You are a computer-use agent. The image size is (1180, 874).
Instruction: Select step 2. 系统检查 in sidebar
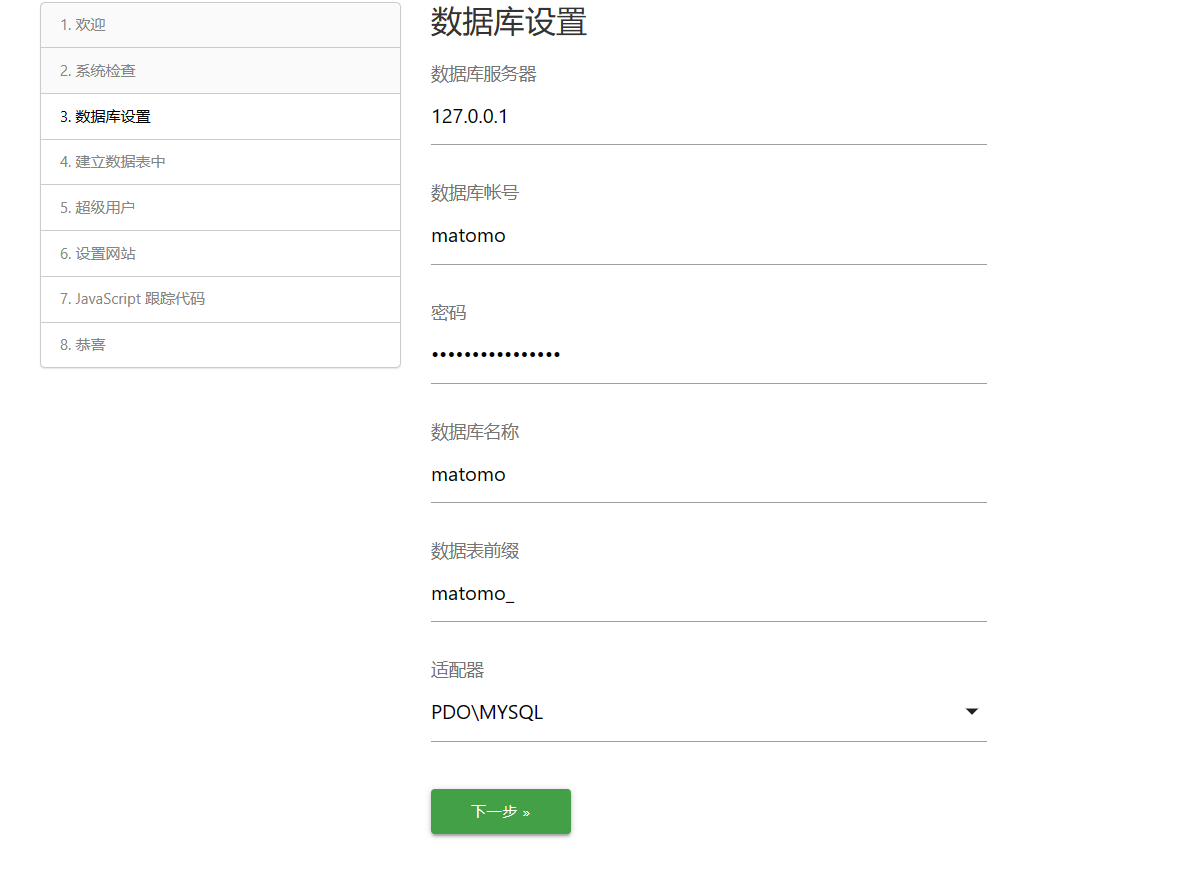[x=220, y=71]
